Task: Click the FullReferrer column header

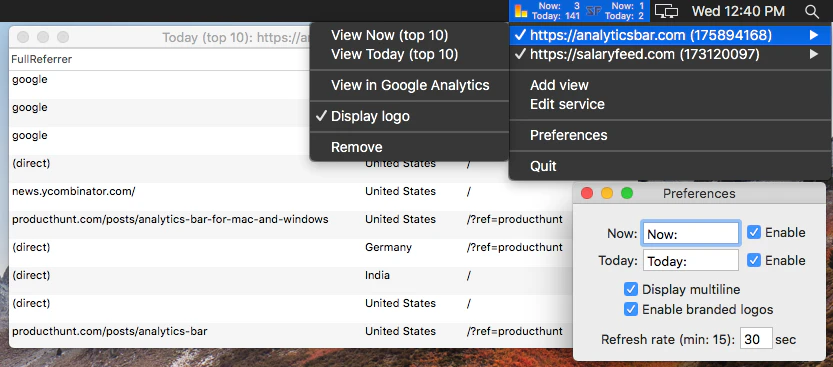Action: click(x=41, y=59)
